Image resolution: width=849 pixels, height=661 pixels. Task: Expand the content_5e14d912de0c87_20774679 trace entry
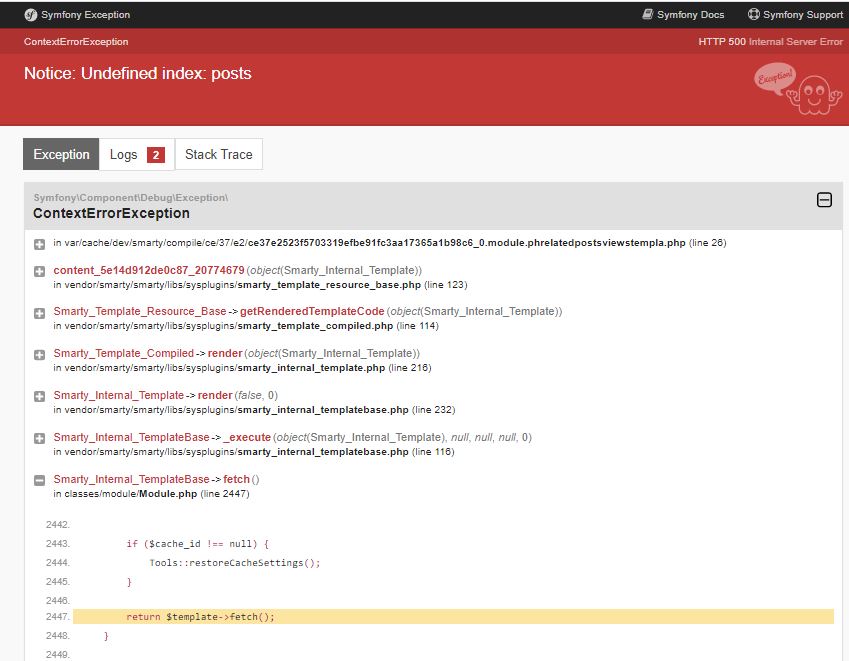click(x=40, y=271)
